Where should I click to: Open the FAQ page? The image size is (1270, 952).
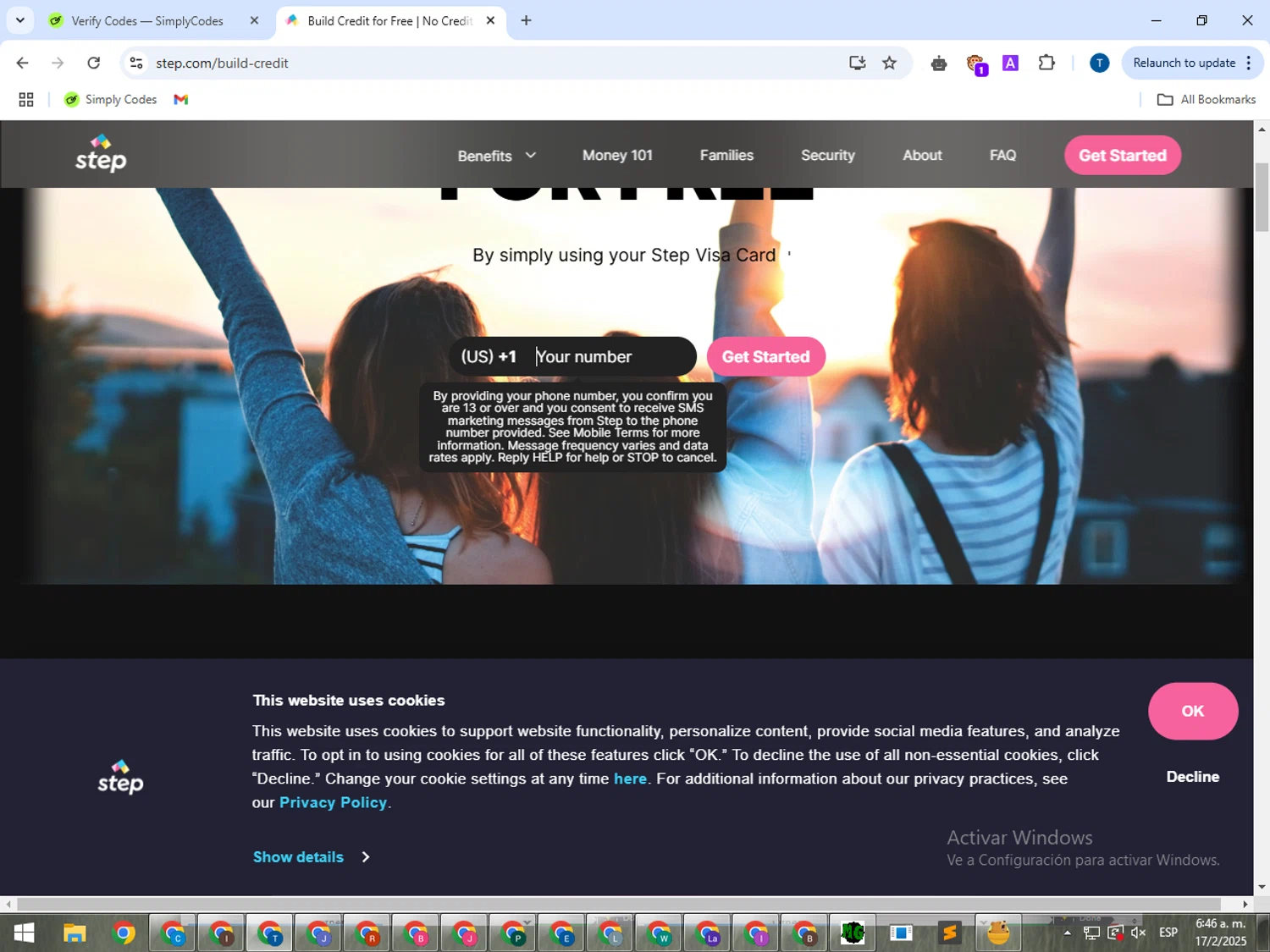[x=1002, y=155]
